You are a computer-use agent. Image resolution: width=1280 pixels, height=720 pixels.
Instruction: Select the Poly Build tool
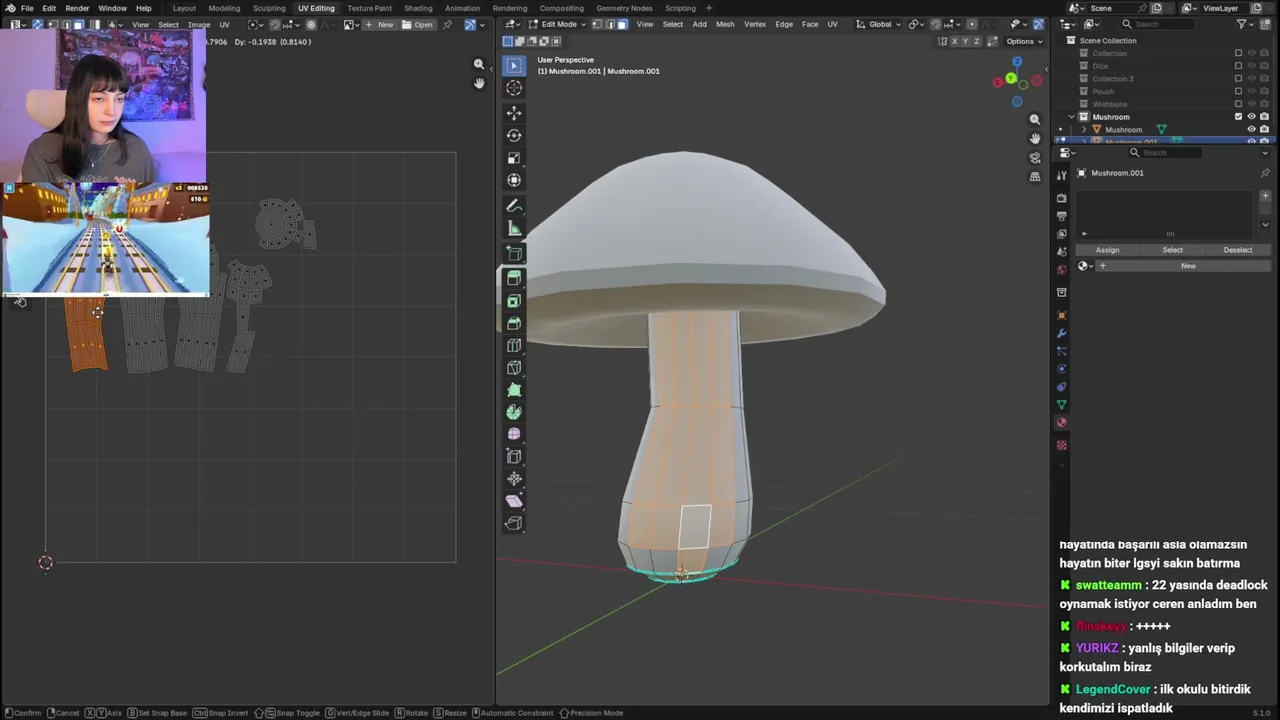(x=514, y=390)
